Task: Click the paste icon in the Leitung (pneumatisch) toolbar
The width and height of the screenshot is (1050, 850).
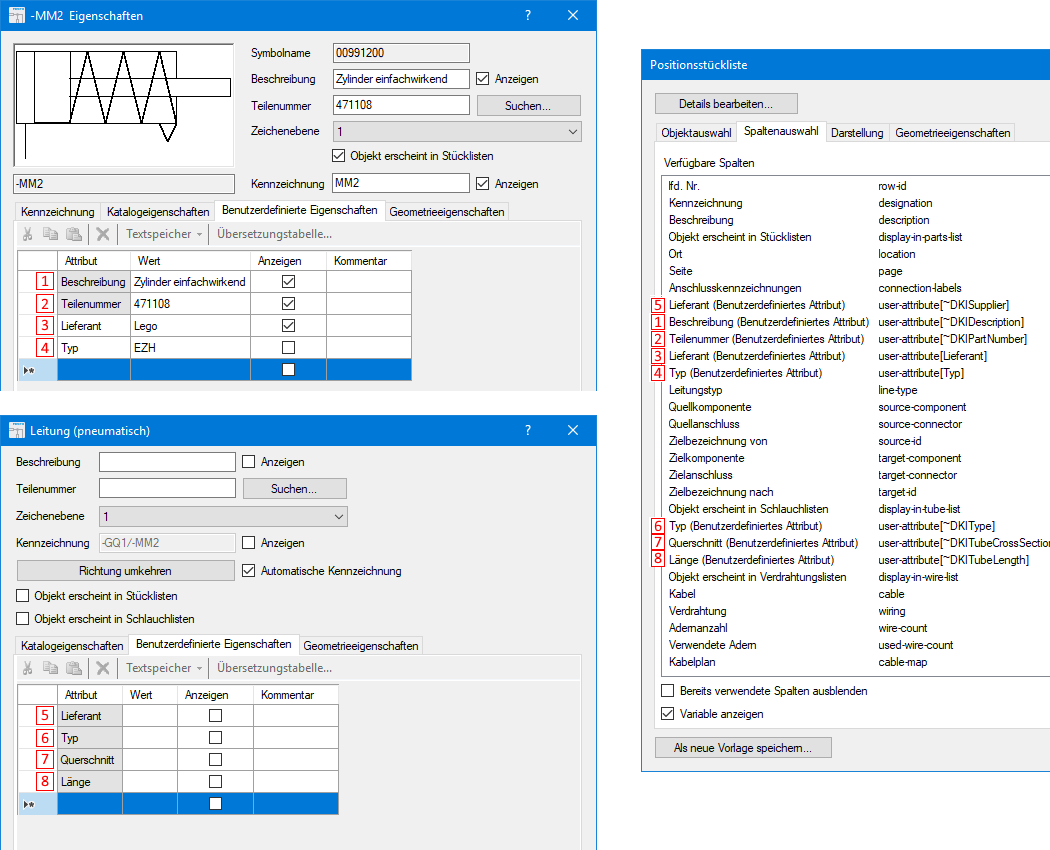Action: click(73, 668)
